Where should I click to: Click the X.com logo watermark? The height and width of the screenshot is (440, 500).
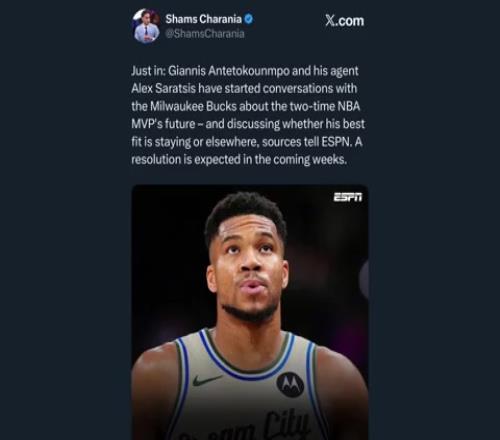point(345,21)
